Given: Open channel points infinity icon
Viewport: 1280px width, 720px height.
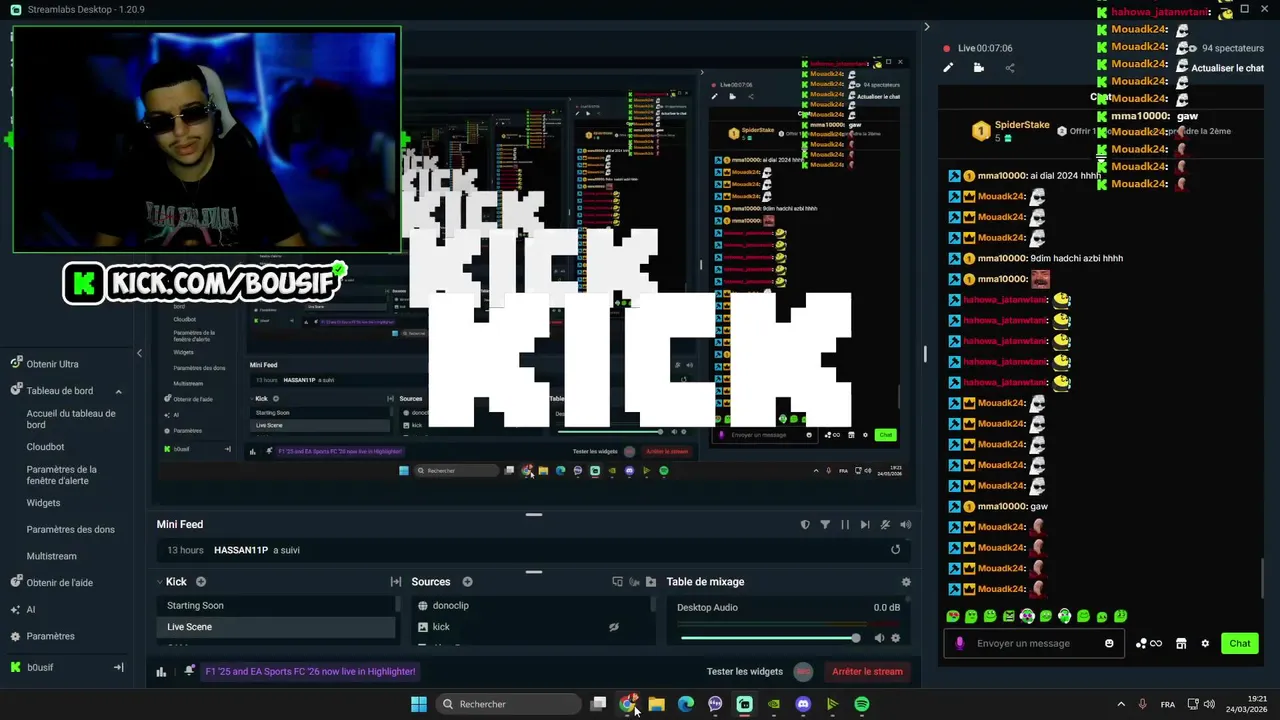Looking at the screenshot, I should point(1149,643).
